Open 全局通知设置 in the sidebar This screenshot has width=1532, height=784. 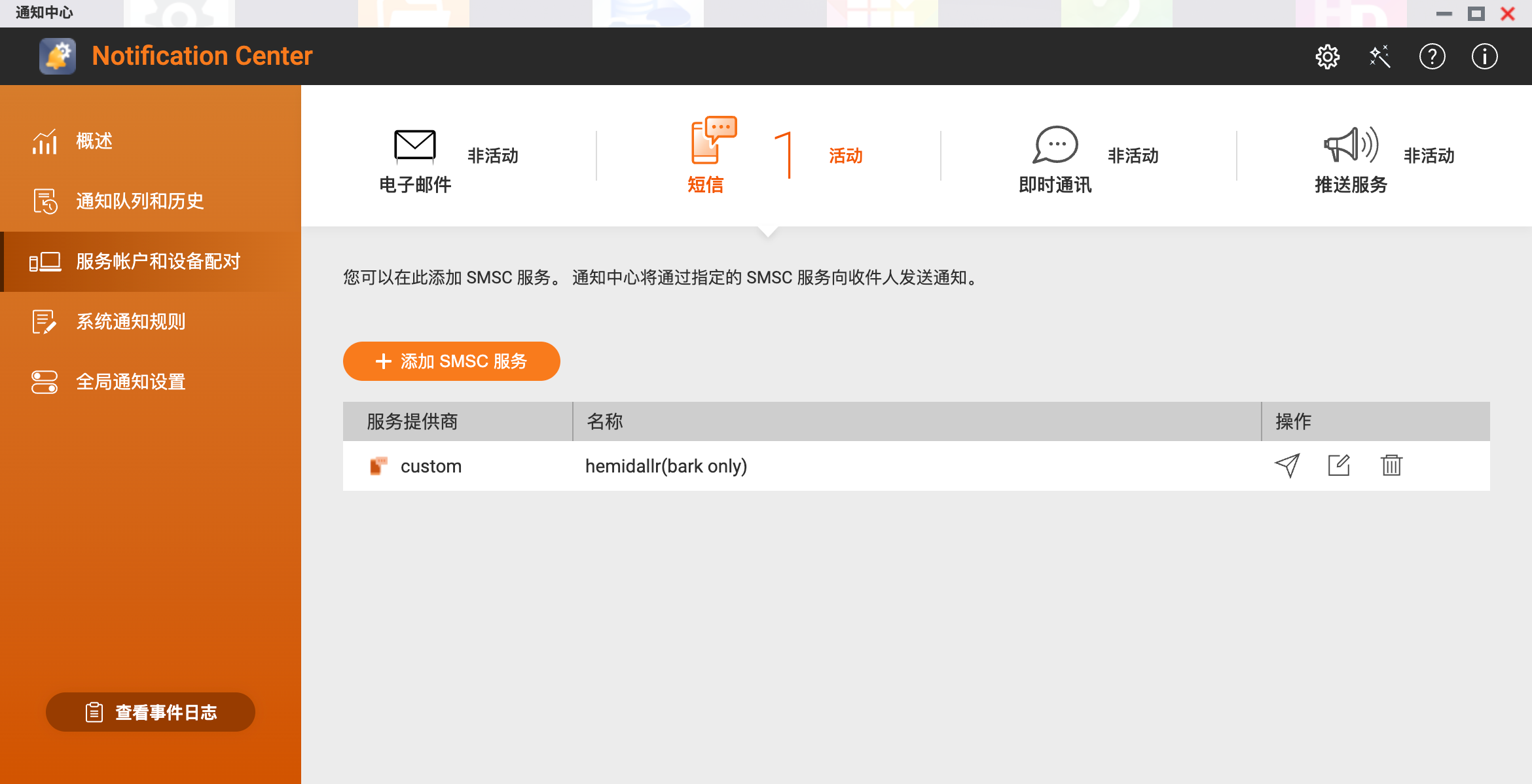130,382
